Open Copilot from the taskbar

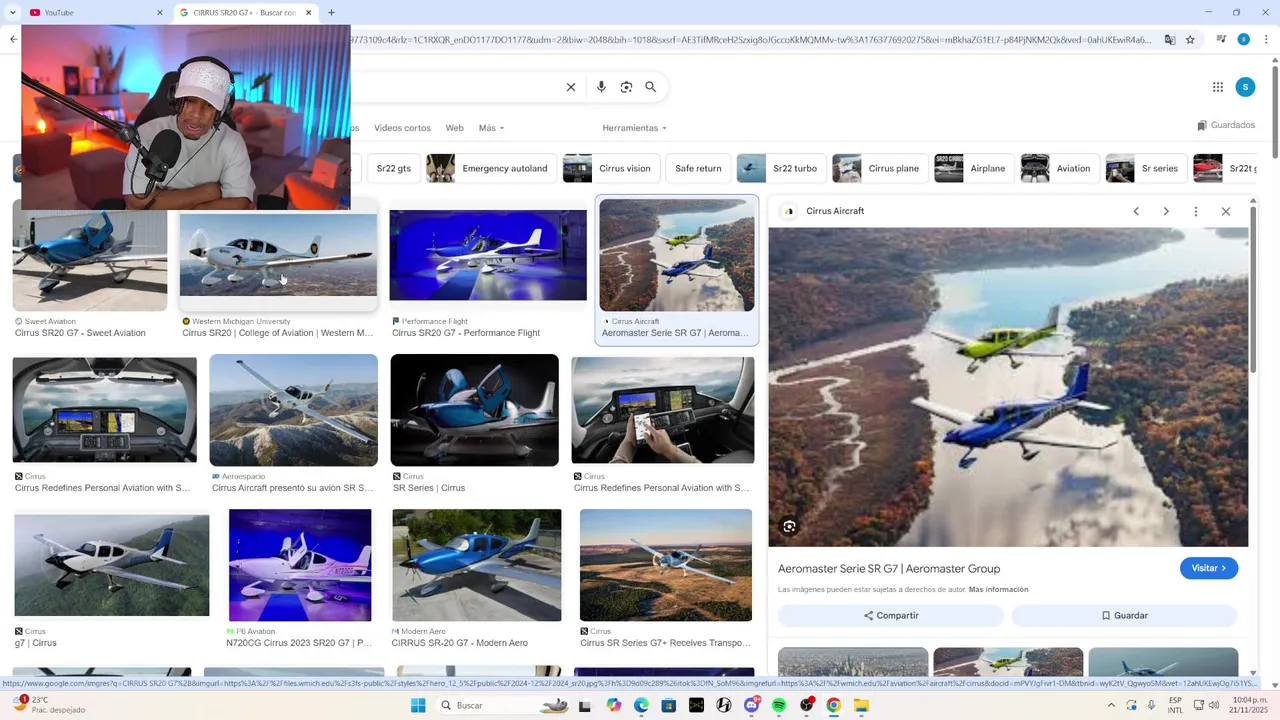tap(614, 705)
